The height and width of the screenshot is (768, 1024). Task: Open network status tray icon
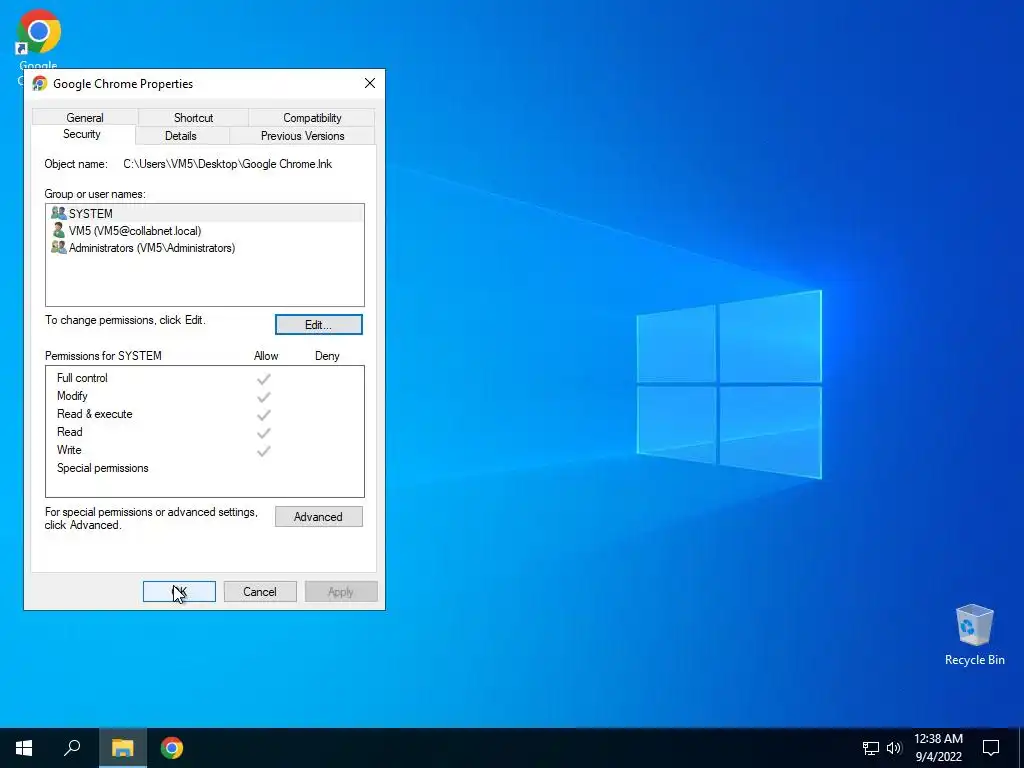tap(871, 748)
